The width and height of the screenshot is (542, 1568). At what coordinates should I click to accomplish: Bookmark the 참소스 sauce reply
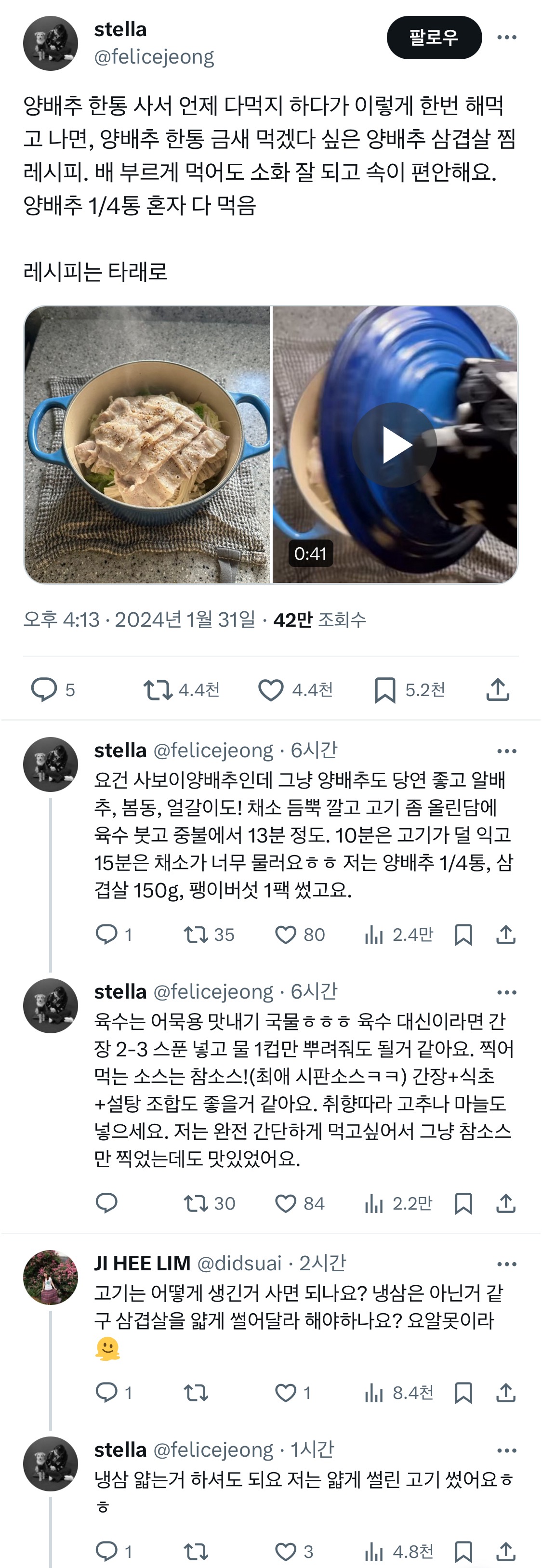coord(463,1203)
